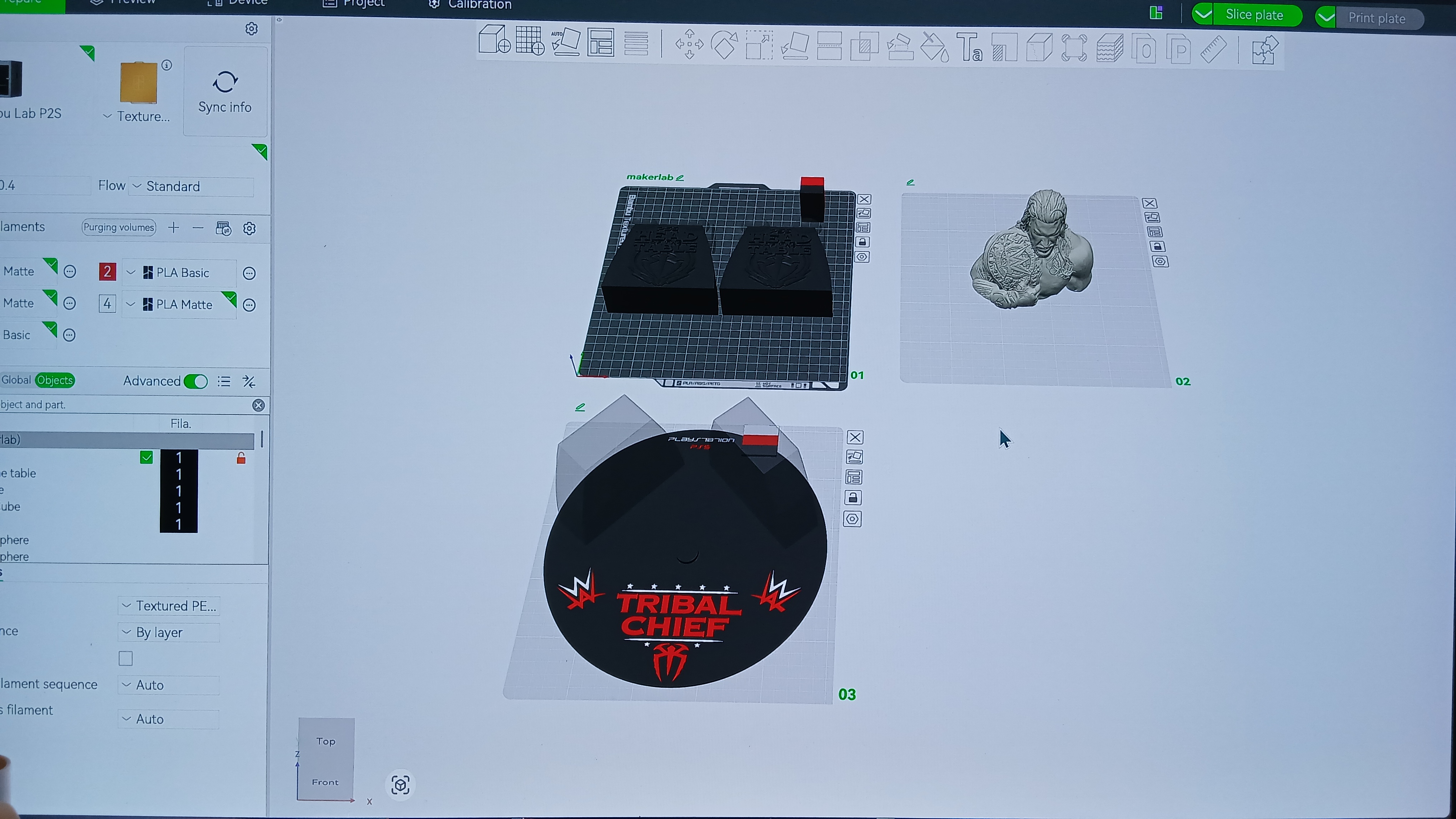
Task: Open the PLA Basic filament dropdown
Action: click(179, 273)
